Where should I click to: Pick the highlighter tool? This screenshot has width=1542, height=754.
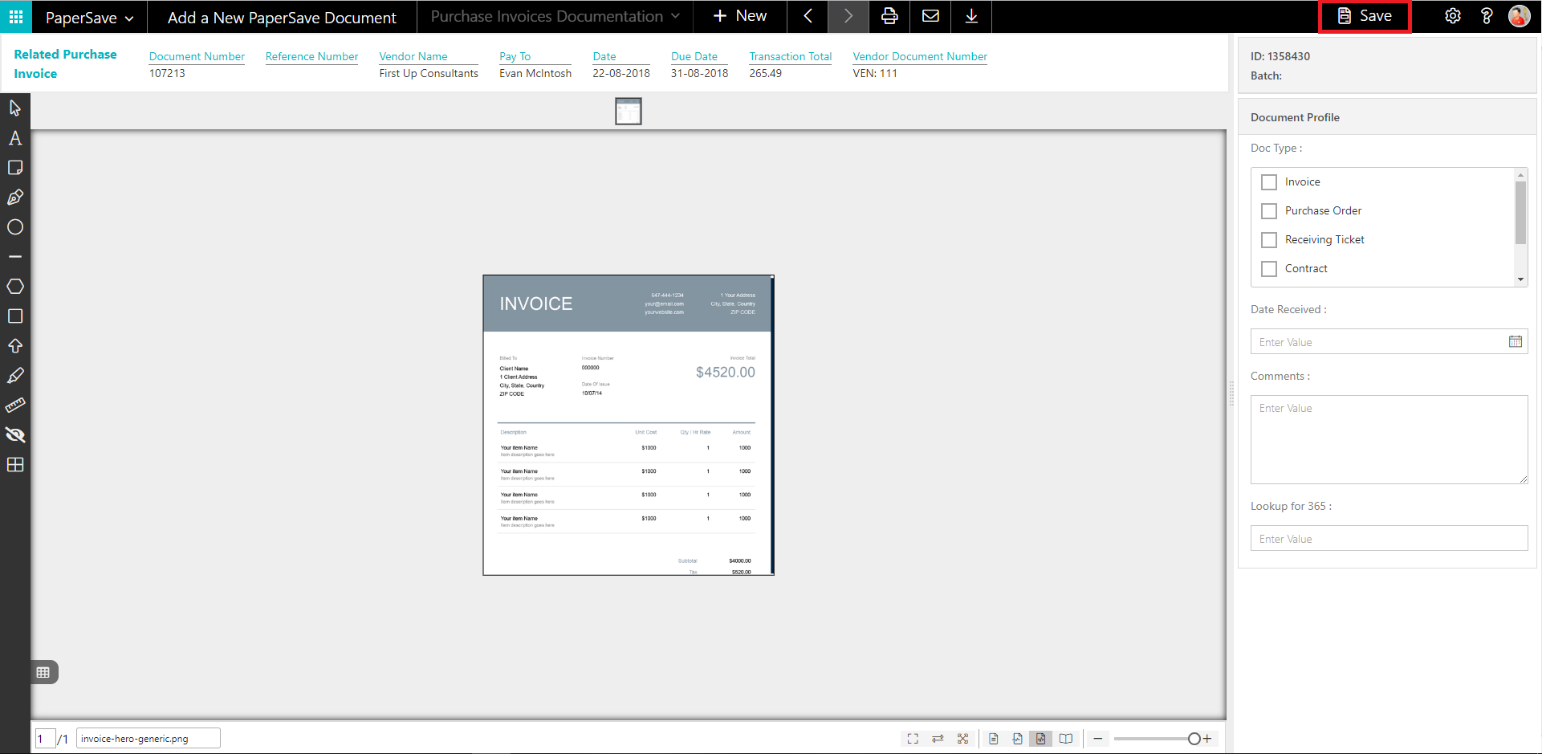tap(15, 376)
